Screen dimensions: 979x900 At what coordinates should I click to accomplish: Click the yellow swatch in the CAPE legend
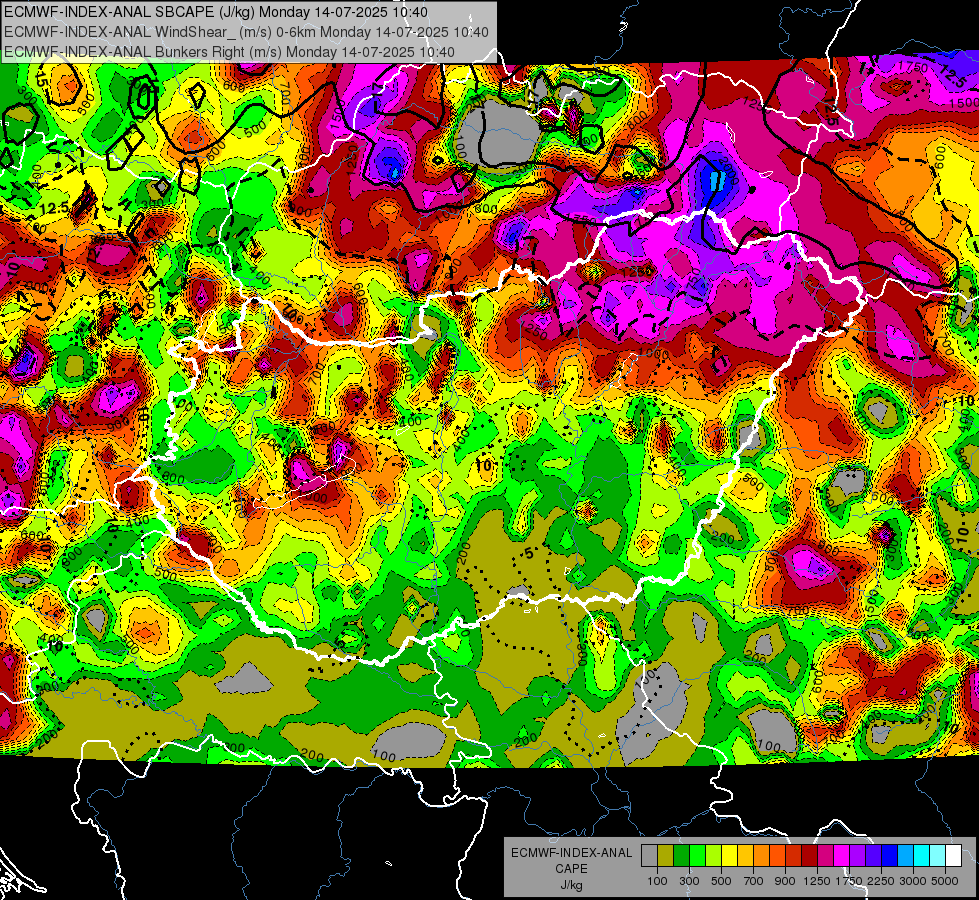tap(729, 856)
